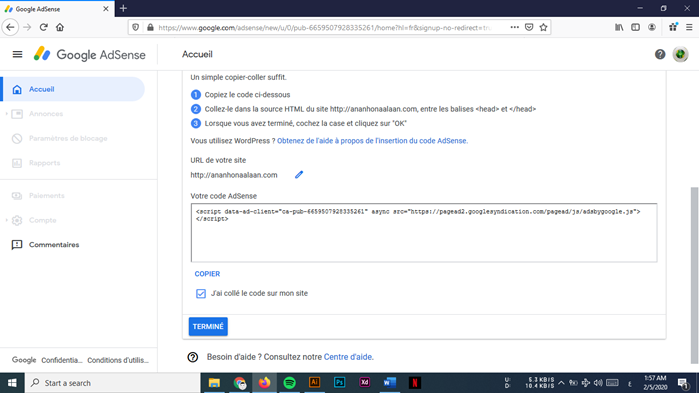Viewport: 699px width, 393px height.
Task: Click the TERMINÉ button
Action: [x=208, y=327]
